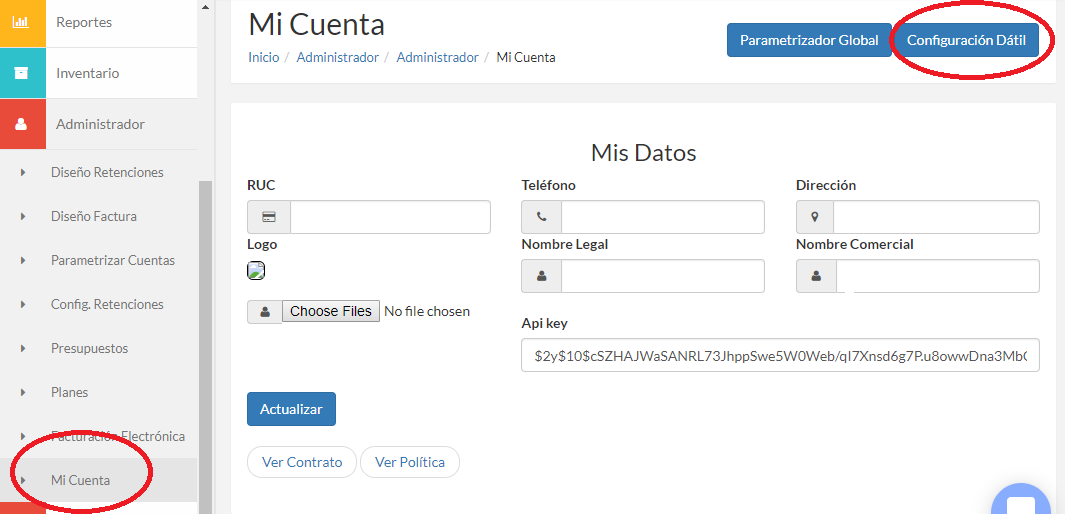Click the Api key field
1065x514 pixels.
point(780,355)
